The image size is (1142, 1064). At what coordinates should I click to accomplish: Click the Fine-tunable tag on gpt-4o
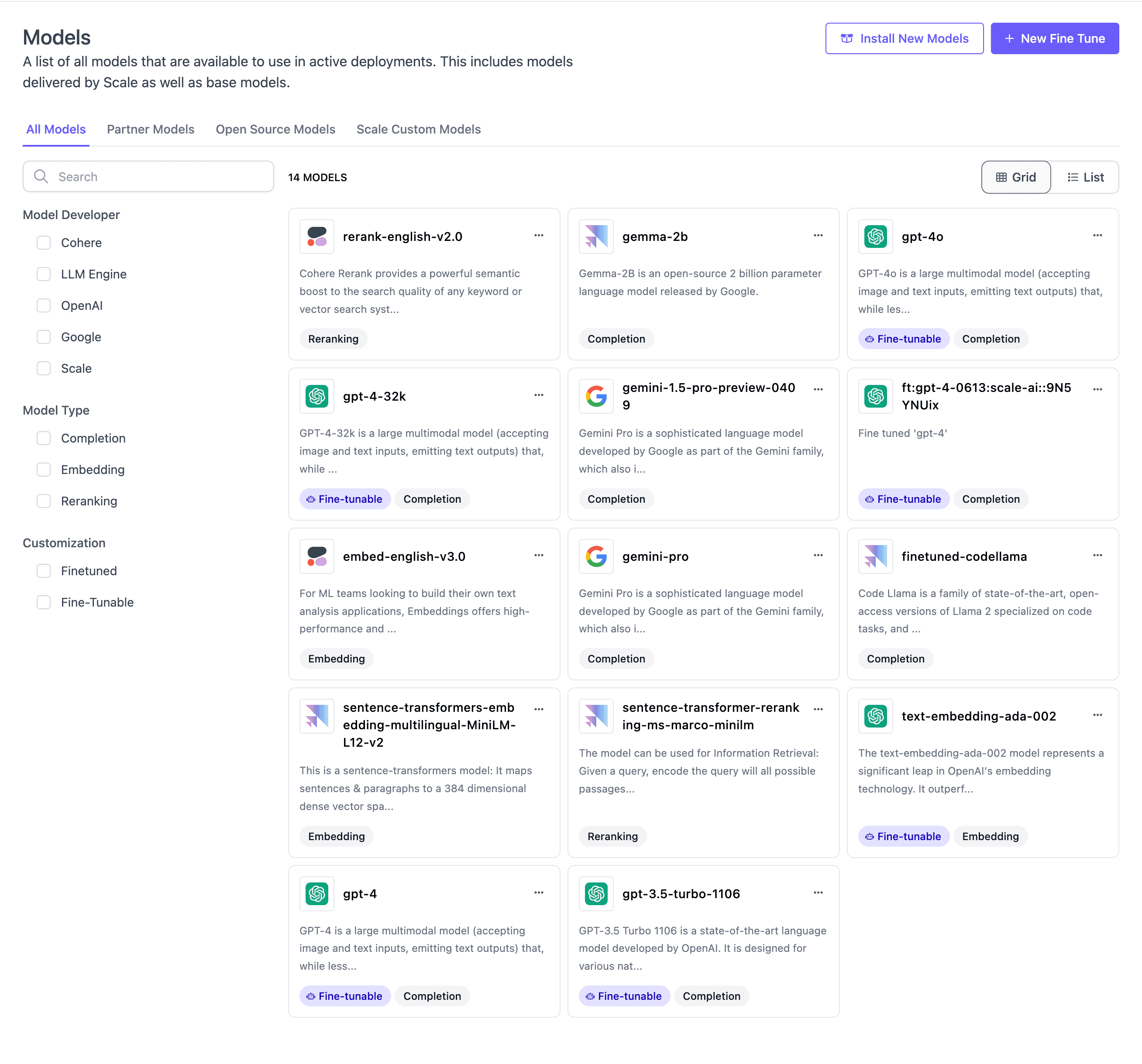click(903, 339)
